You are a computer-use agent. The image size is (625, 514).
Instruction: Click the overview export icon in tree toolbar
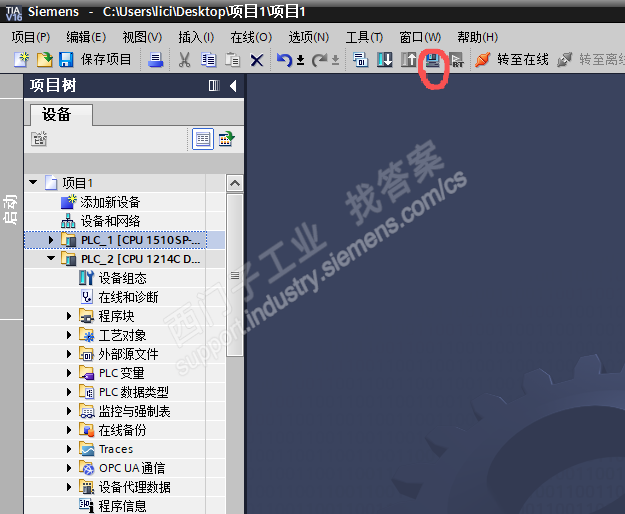(226, 139)
